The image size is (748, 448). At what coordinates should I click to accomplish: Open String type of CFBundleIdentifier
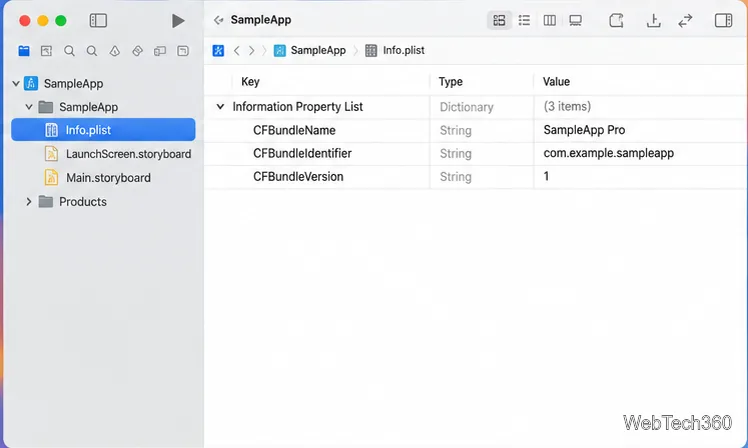[x=456, y=153]
